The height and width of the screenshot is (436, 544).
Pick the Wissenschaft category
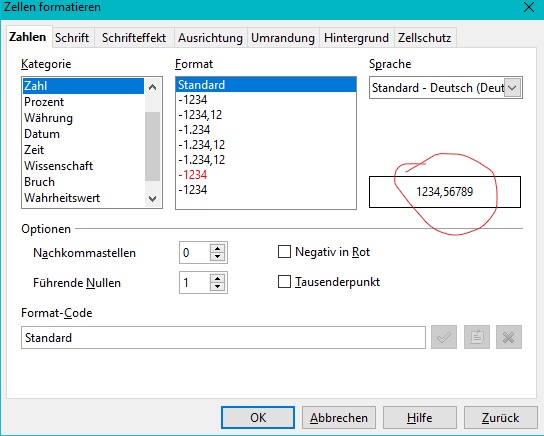tap(83, 166)
